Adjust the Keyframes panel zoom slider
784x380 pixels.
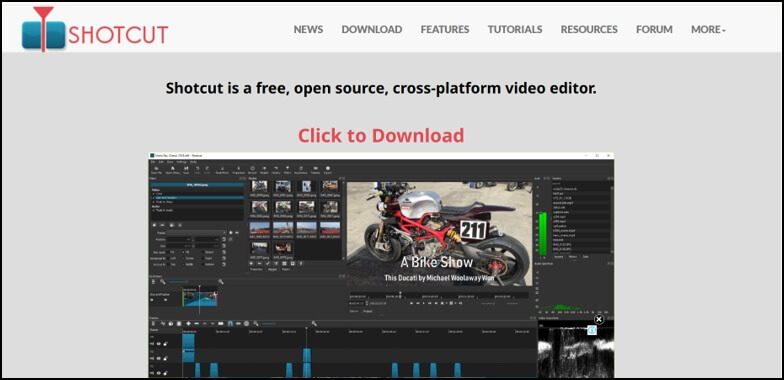click(178, 282)
